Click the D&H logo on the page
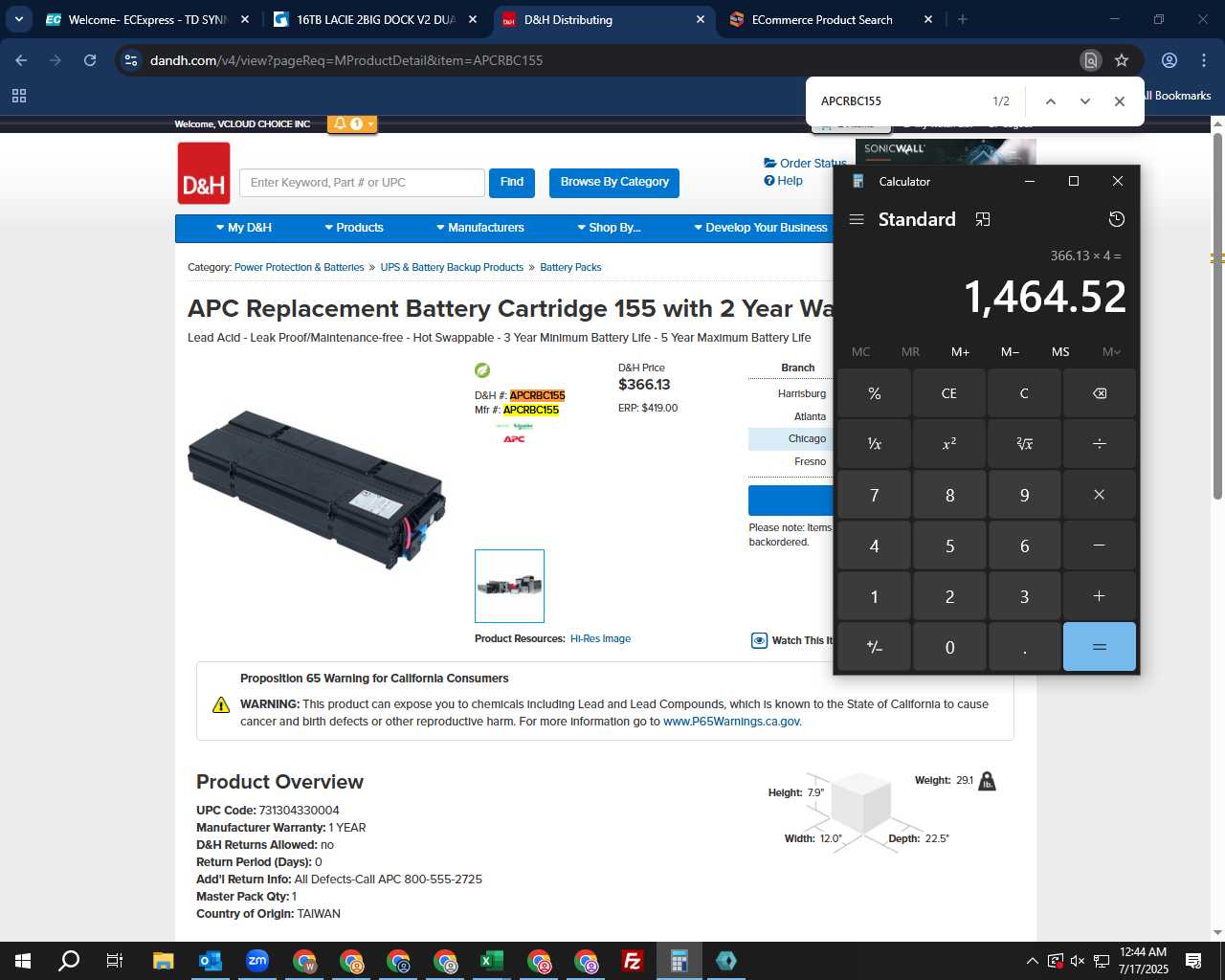The image size is (1225, 980). tap(204, 173)
